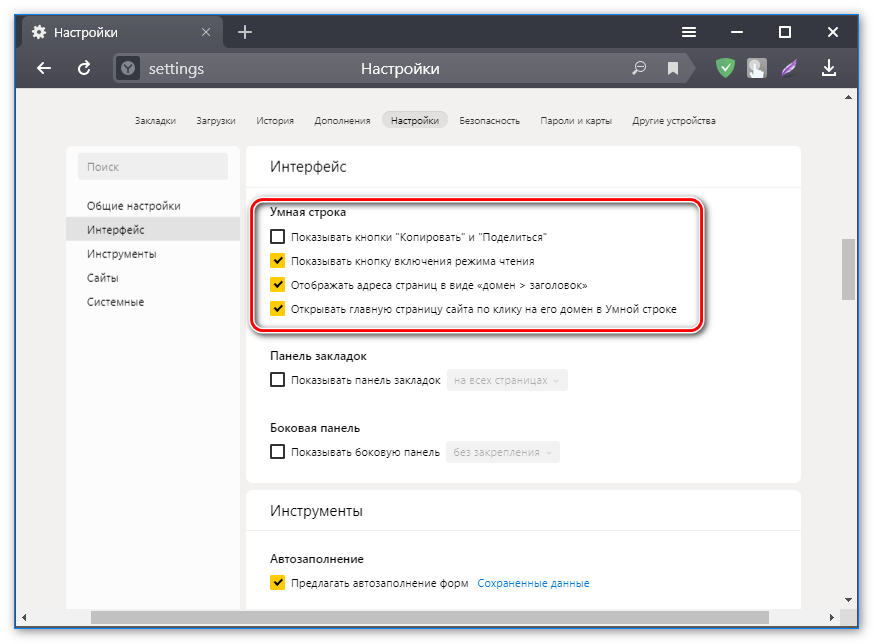Click the back arrow navigation button
The width and height of the screenshot is (874, 644).
click(x=43, y=68)
